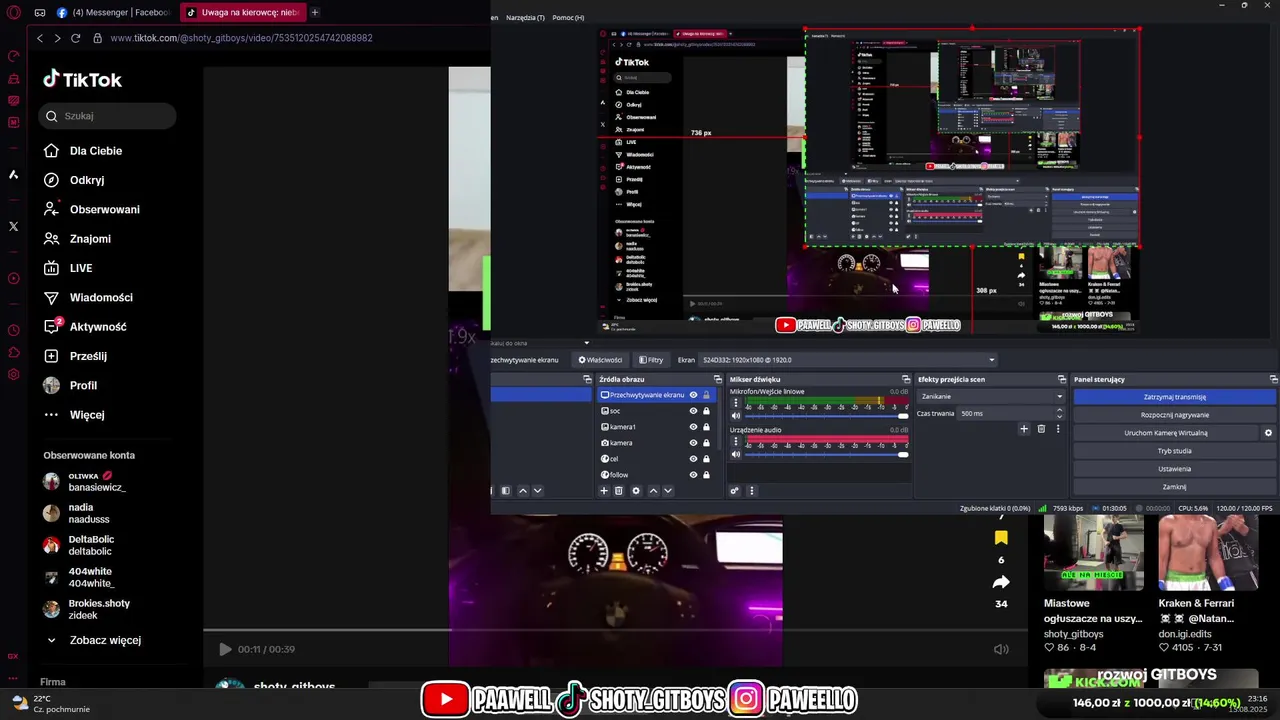Image resolution: width=1280 pixels, height=720 pixels.
Task: Open the Pomoc (H) menu in OBS
Action: pos(568,18)
